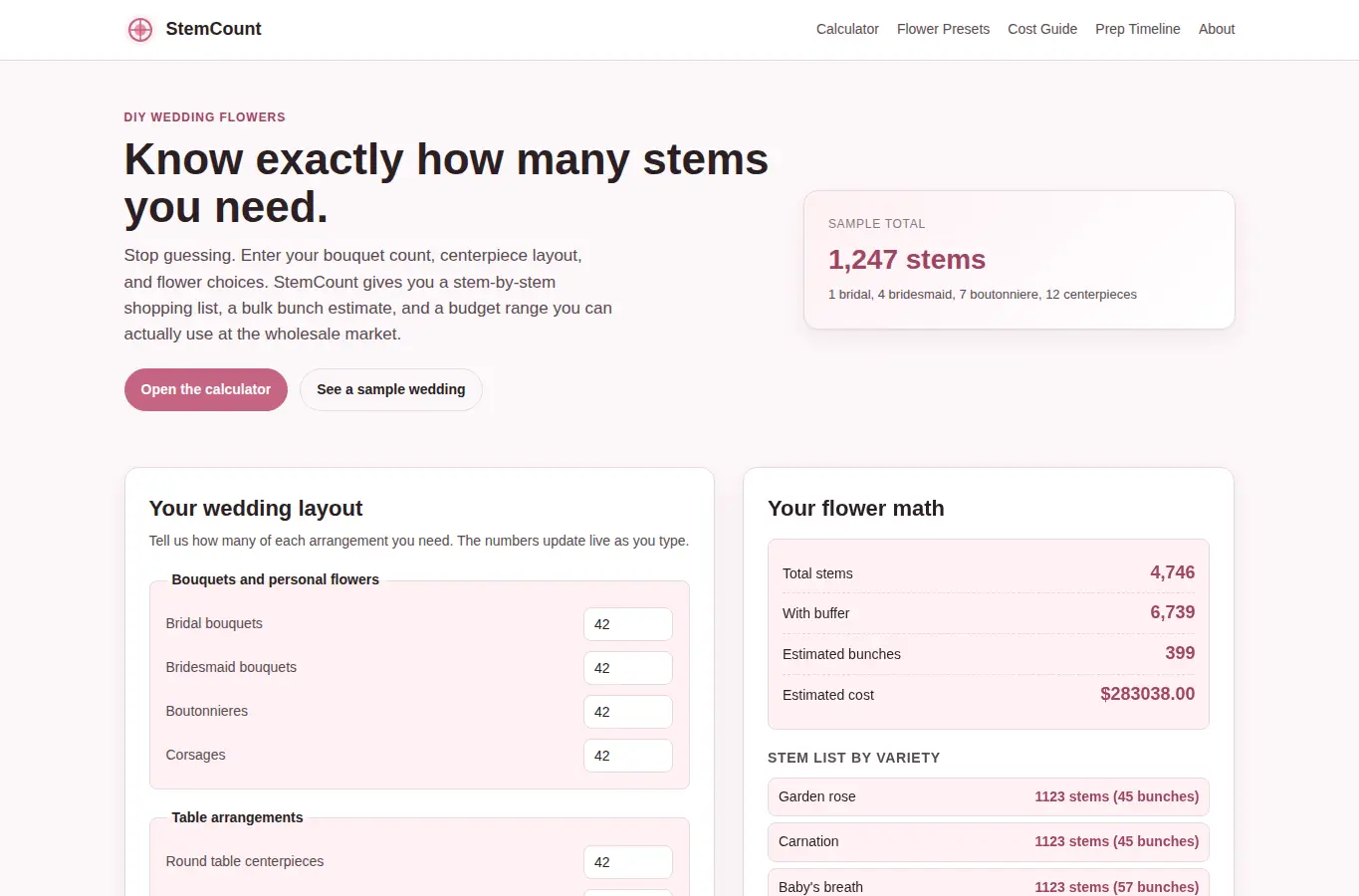Click the With buffer value 6,739
The height and width of the screenshot is (896, 1359).
click(x=1173, y=612)
